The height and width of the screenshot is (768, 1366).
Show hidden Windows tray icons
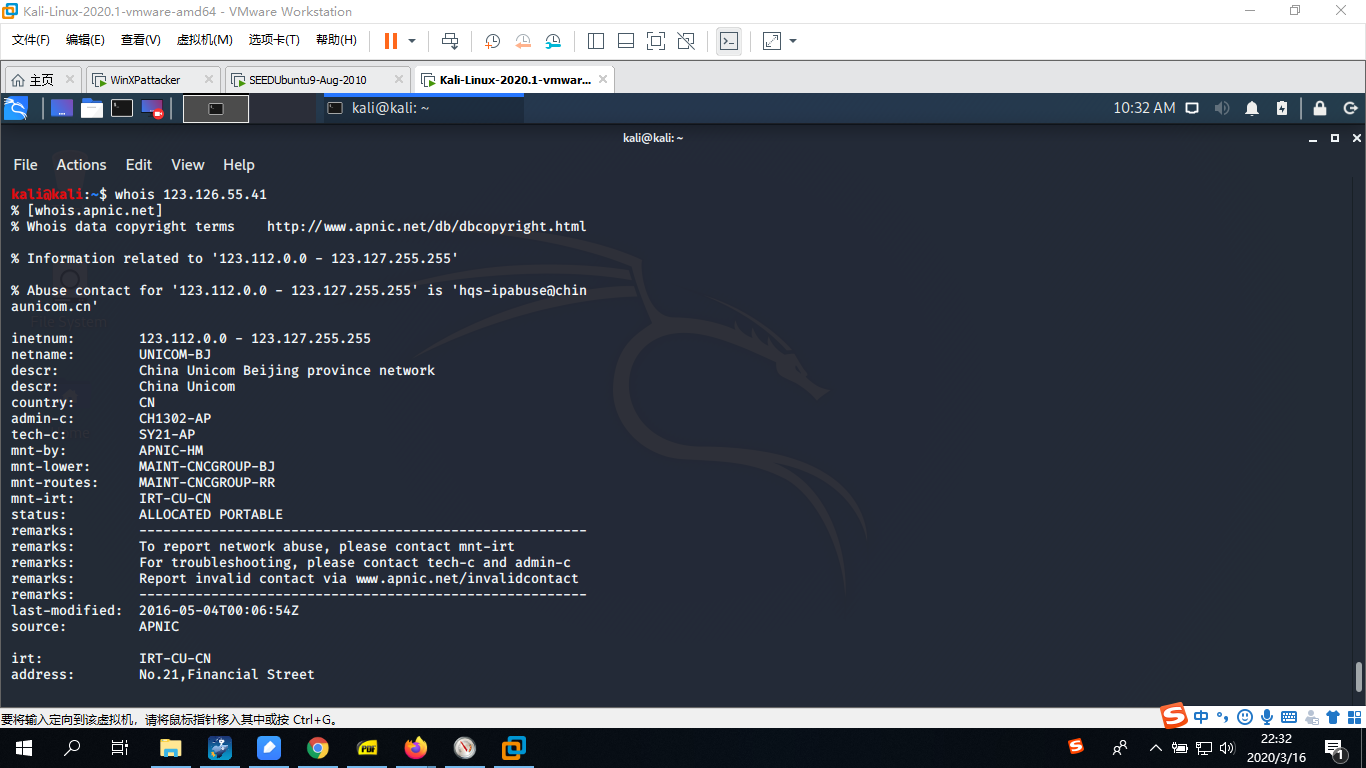1156,747
